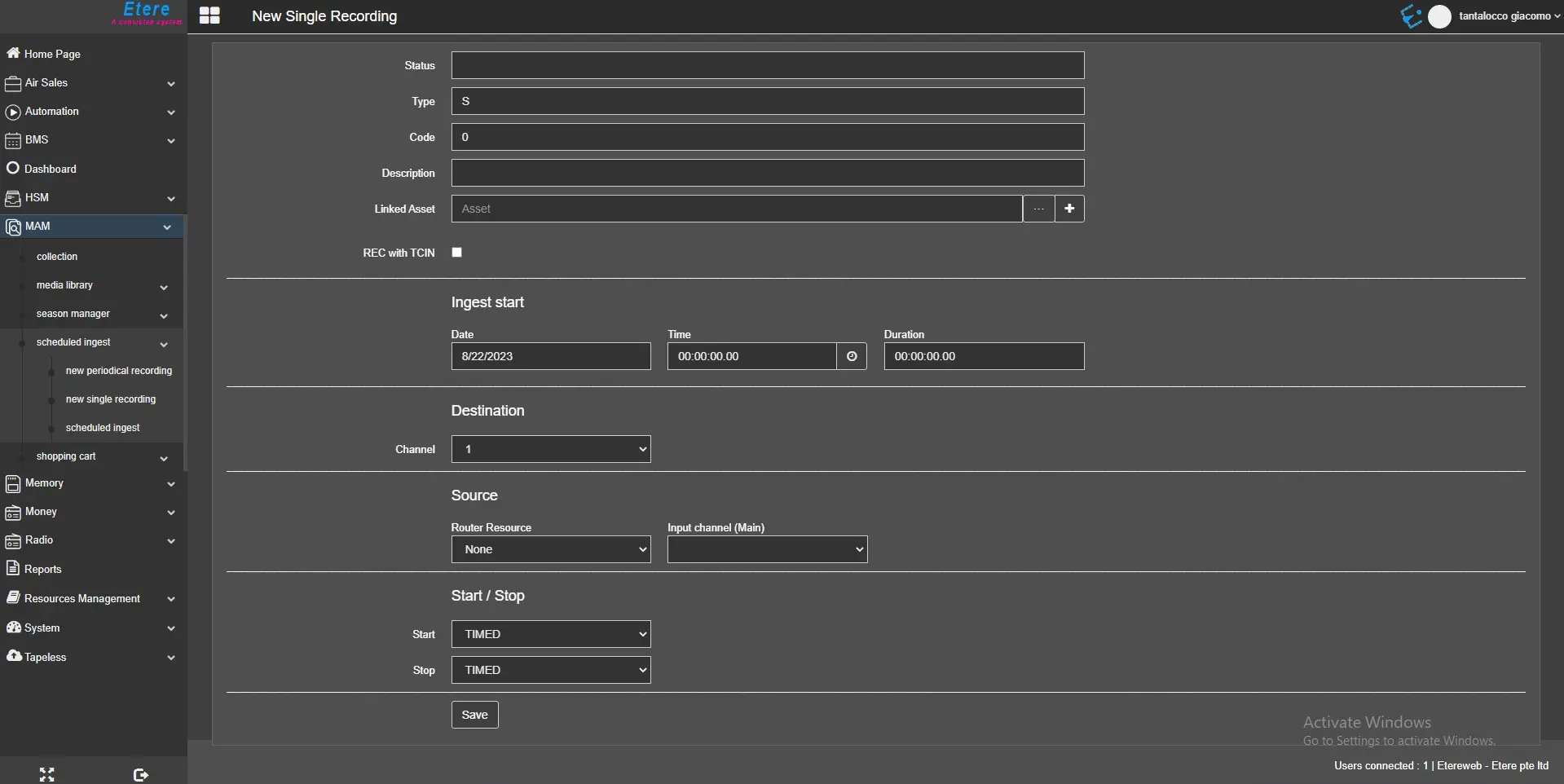Screen dimensions: 1564x784
Task: Open the Channel dropdown under Destination
Action: click(551, 449)
